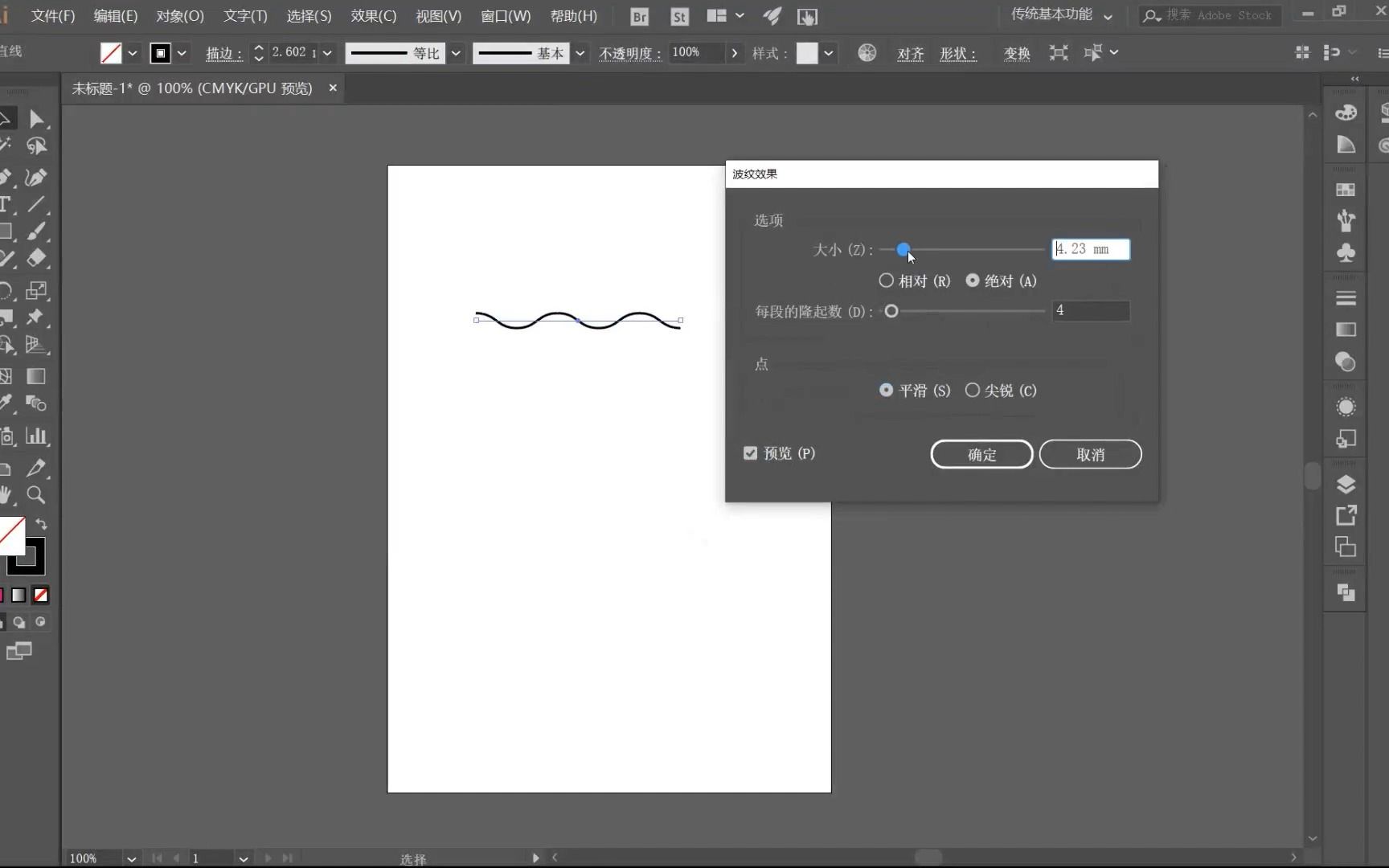Viewport: 1389px width, 868px height.
Task: Select the Slice tool
Action: tap(36, 468)
